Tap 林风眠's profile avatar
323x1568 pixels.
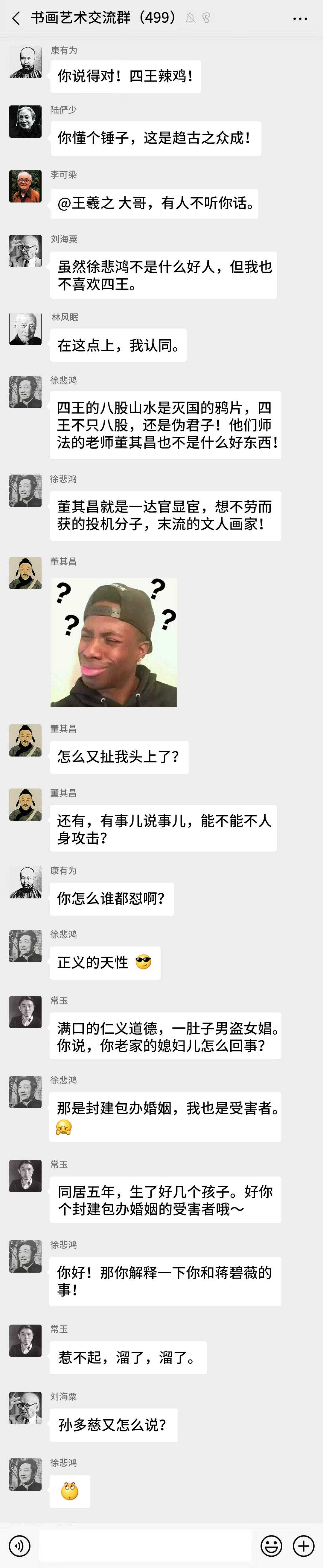tap(26, 329)
